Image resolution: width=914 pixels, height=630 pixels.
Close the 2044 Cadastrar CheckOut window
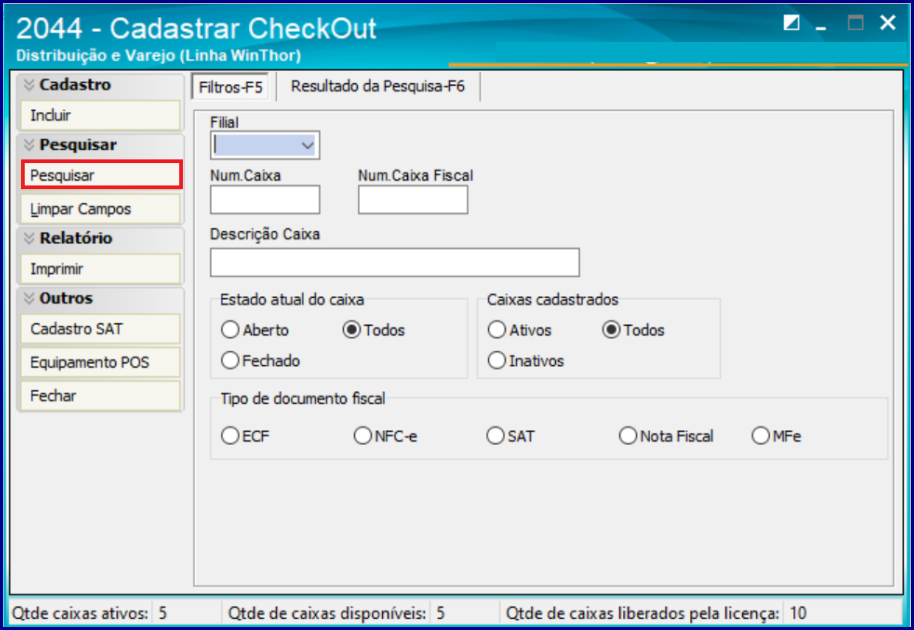[x=887, y=23]
